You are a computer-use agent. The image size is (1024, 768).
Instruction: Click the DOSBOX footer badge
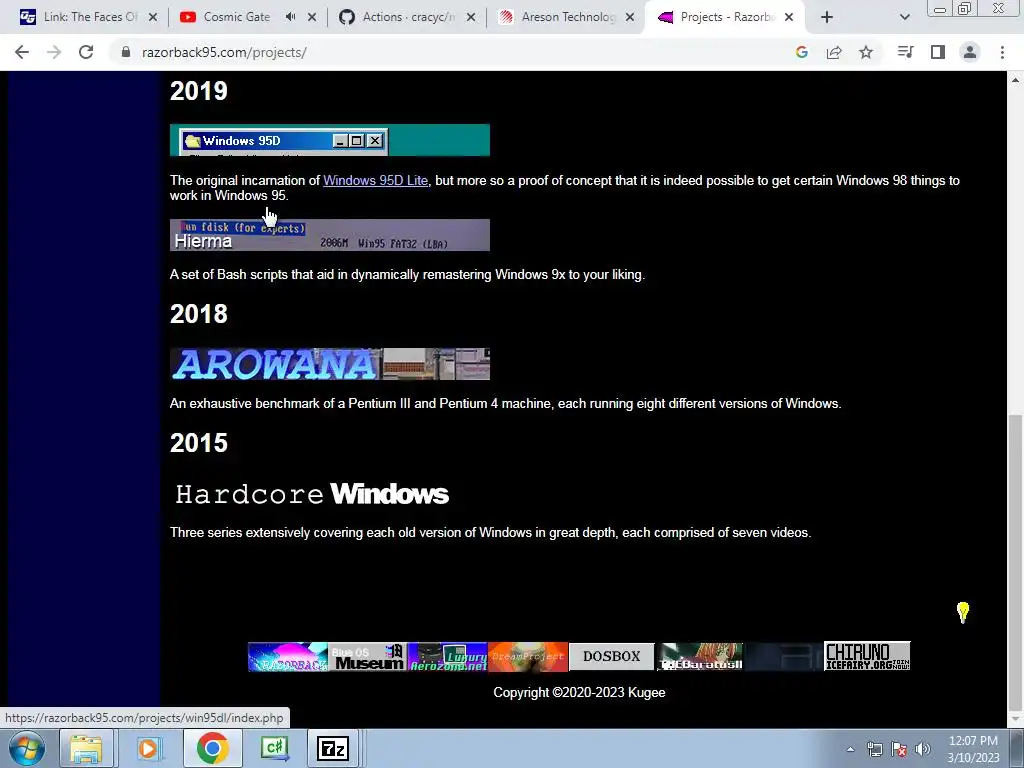pyautogui.click(x=611, y=656)
